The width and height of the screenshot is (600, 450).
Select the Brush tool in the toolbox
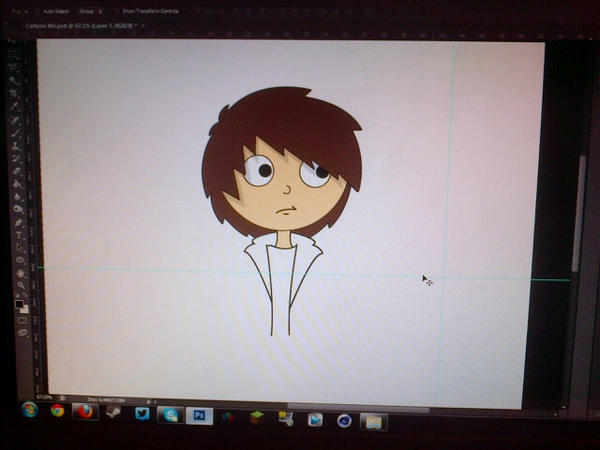pos(15,133)
